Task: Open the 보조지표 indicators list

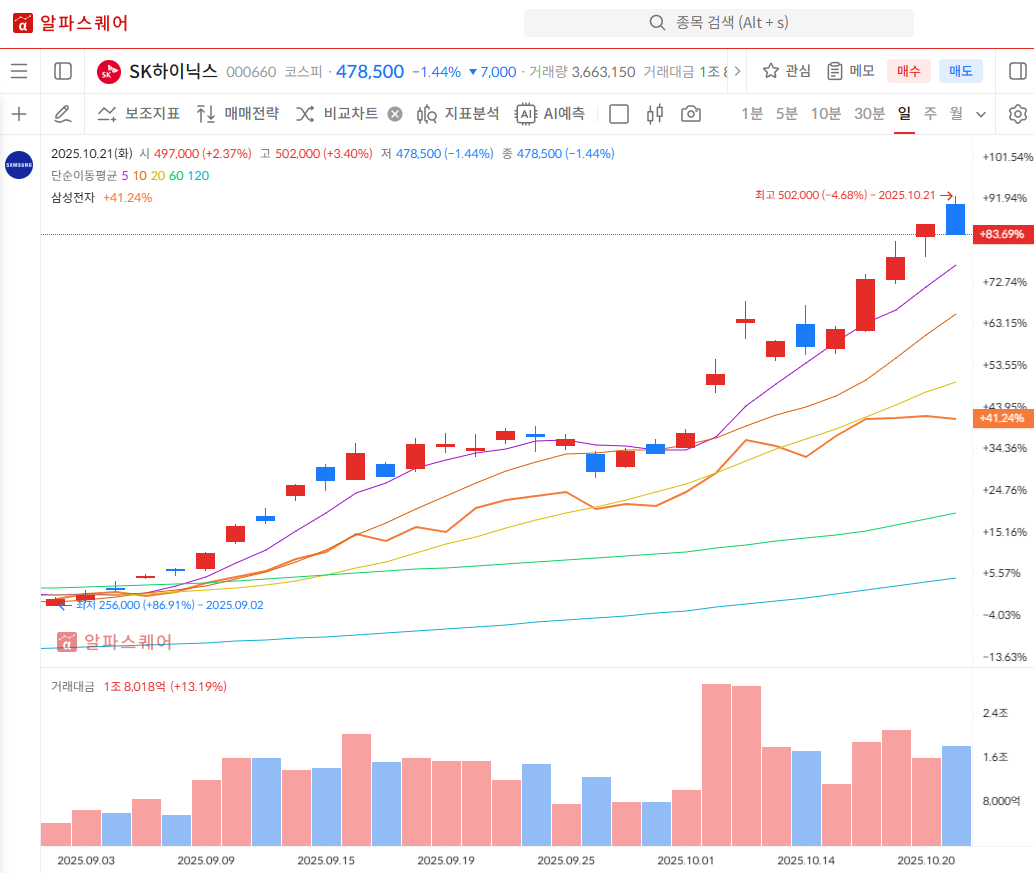Action: pos(139,114)
